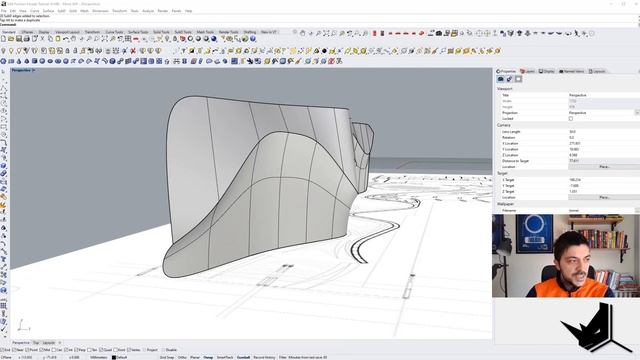This screenshot has width=640, height=360.
Task: Click the camera View properties icon
Action: [501, 79]
